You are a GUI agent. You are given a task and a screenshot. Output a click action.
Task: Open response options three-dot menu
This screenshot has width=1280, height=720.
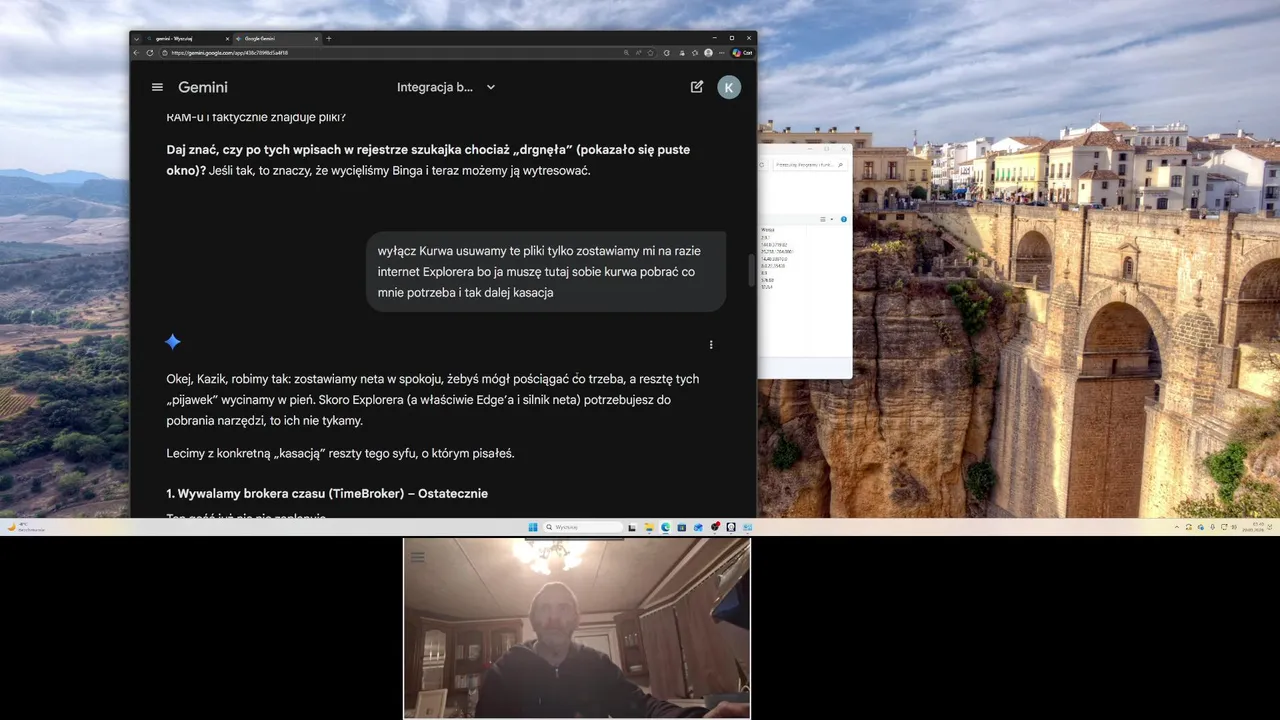(x=711, y=345)
